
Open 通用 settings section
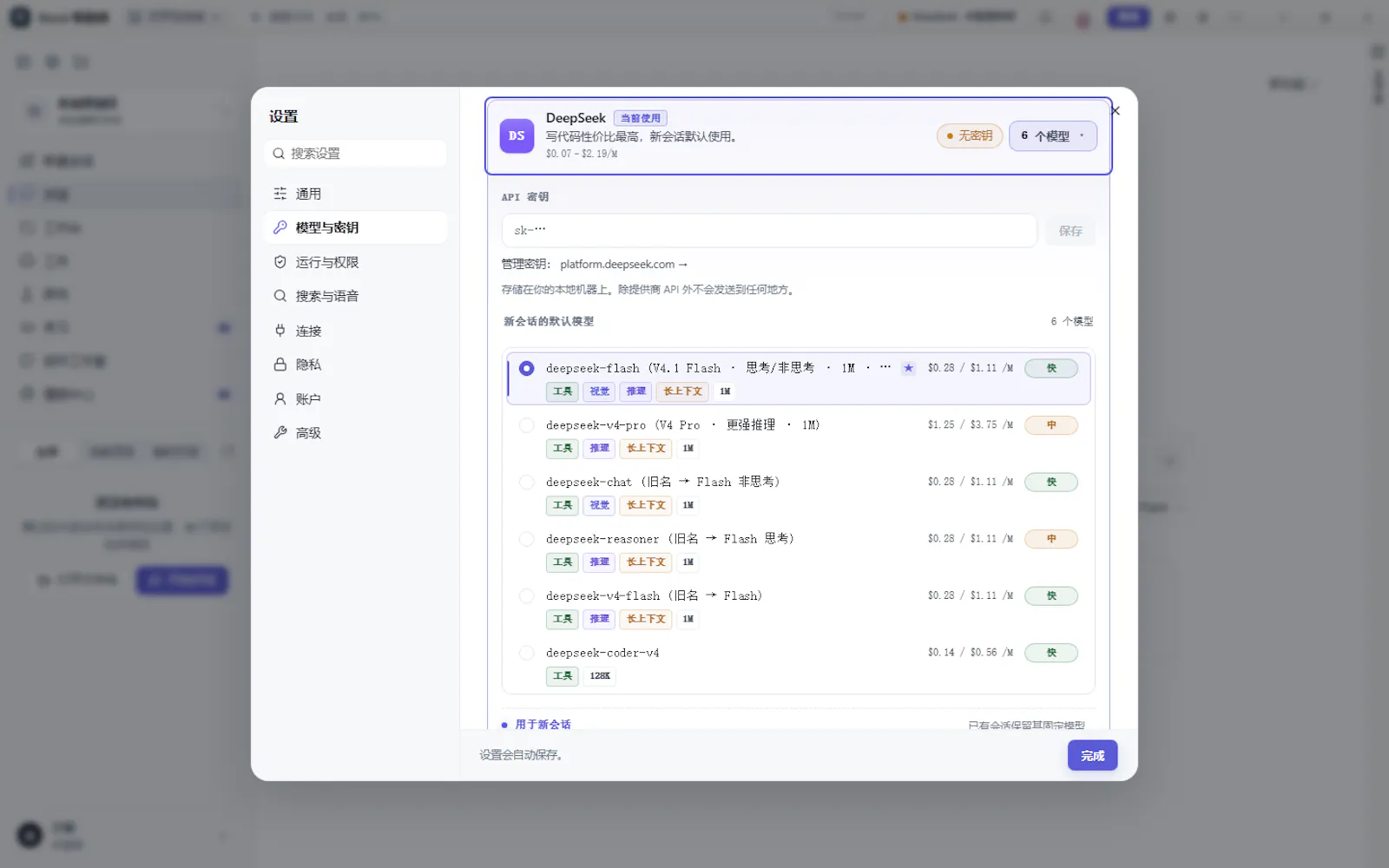point(356,194)
